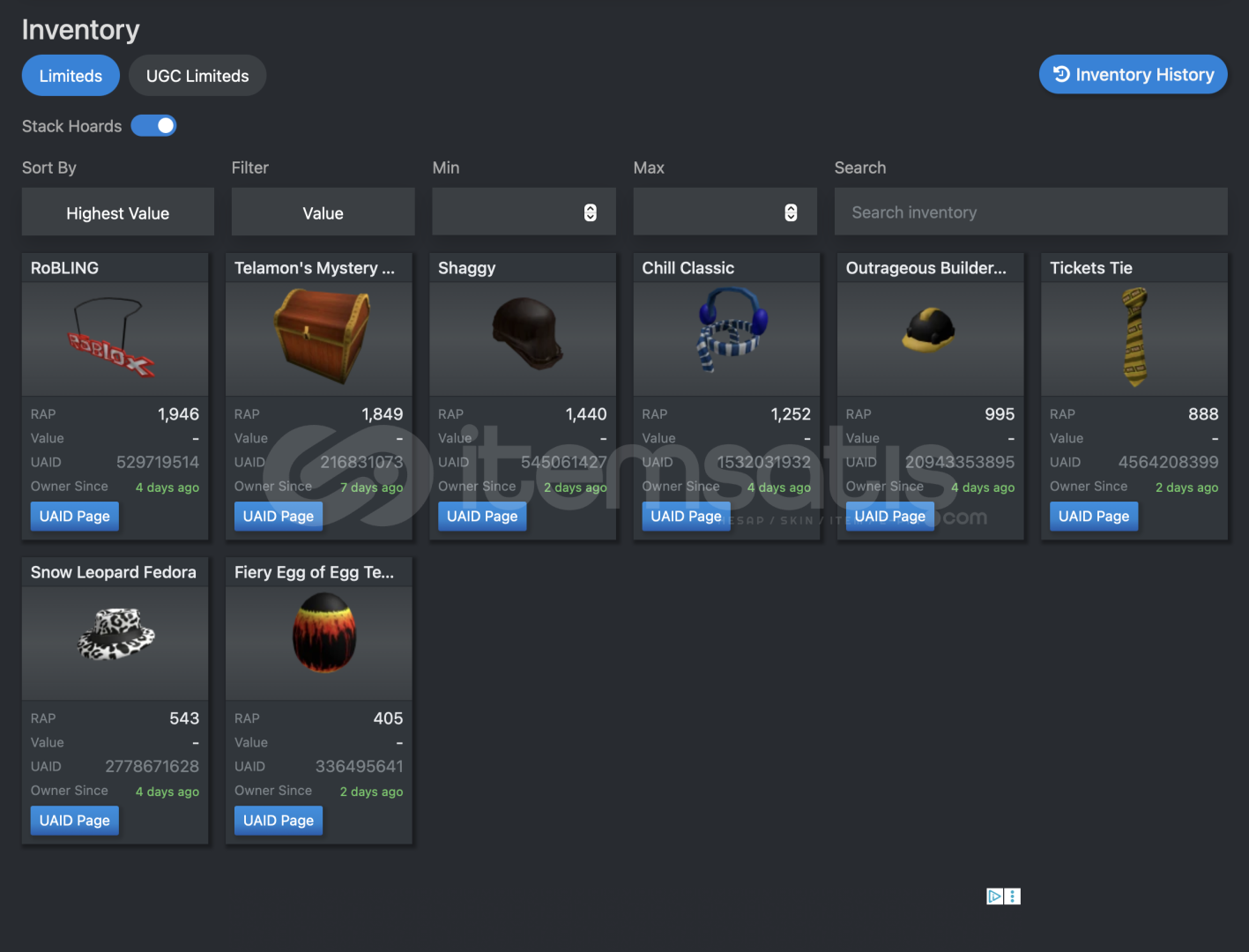Click the Min value input field

(524, 212)
